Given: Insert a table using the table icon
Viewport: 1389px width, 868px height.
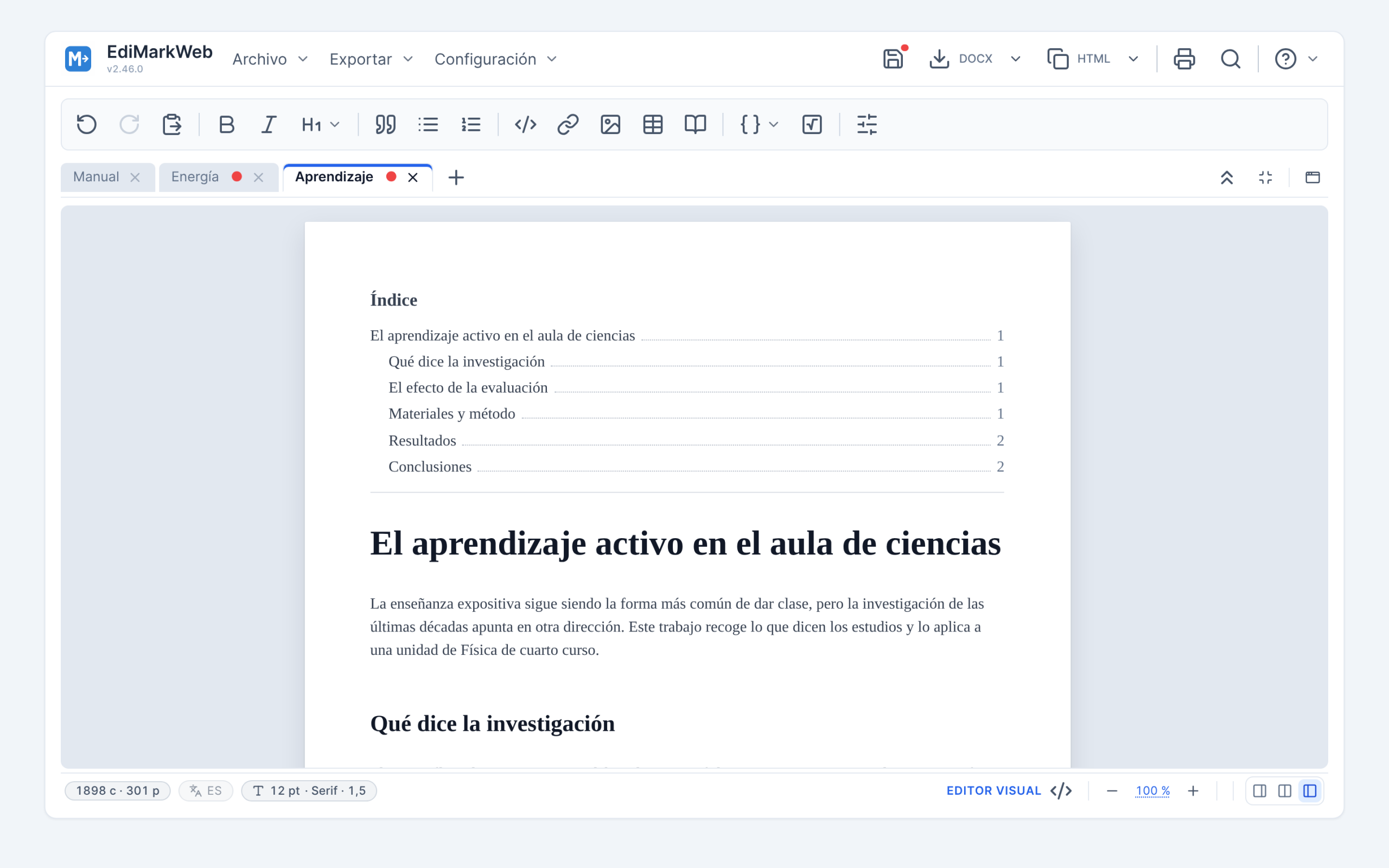Looking at the screenshot, I should click(653, 124).
